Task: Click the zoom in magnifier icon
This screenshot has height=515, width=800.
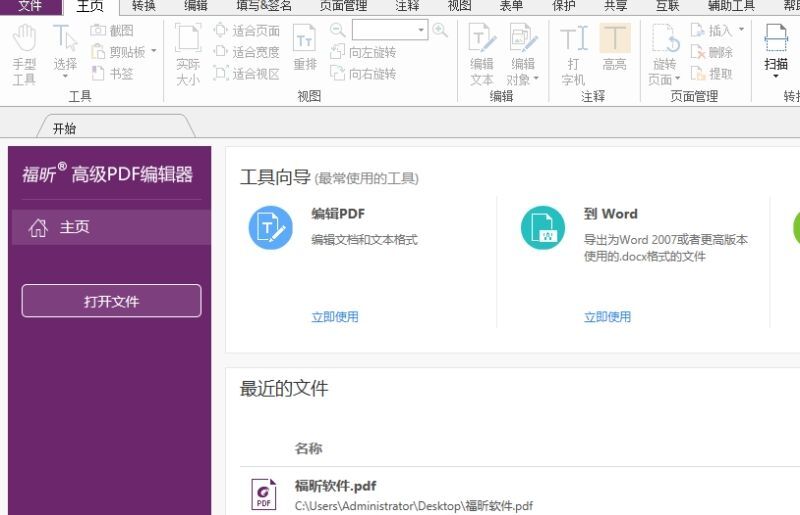Action: tap(440, 31)
